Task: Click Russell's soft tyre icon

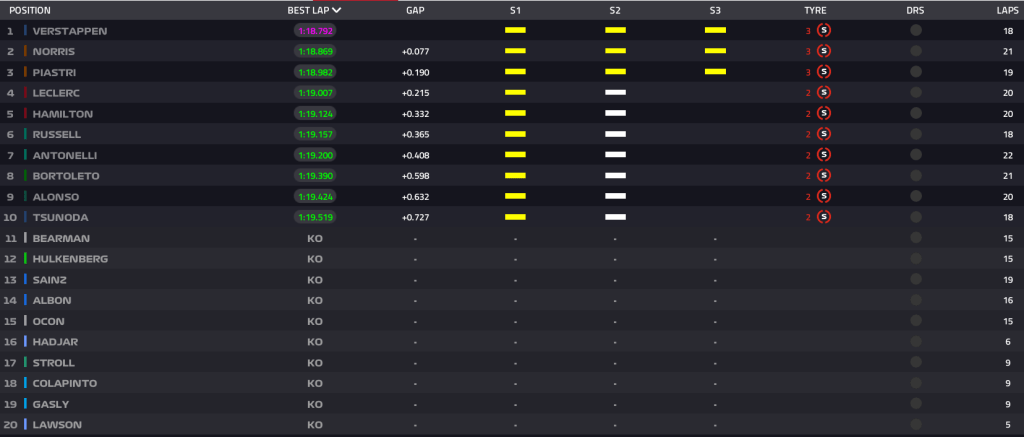Action: click(824, 134)
